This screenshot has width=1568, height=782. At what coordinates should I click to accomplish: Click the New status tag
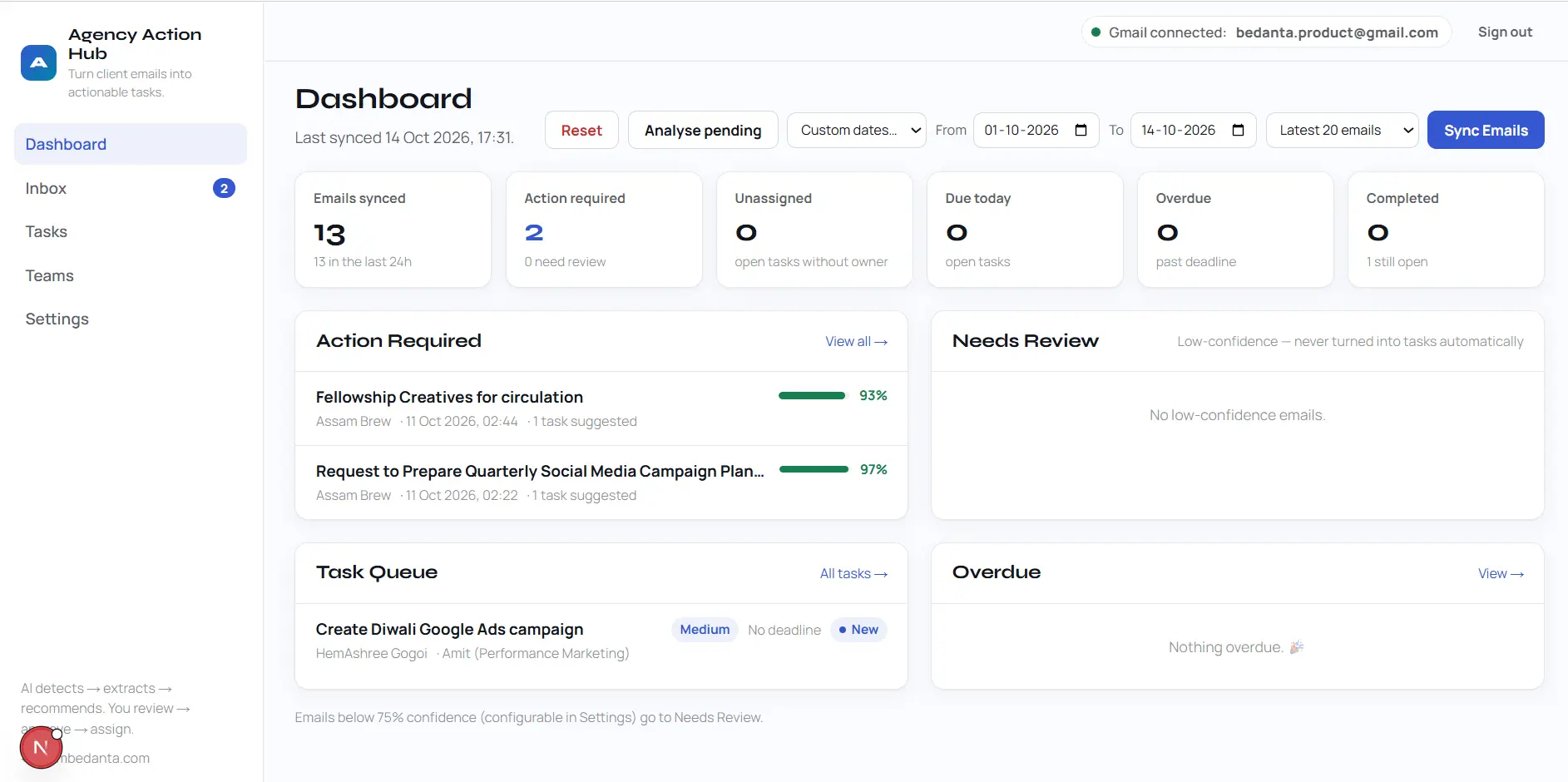point(858,630)
